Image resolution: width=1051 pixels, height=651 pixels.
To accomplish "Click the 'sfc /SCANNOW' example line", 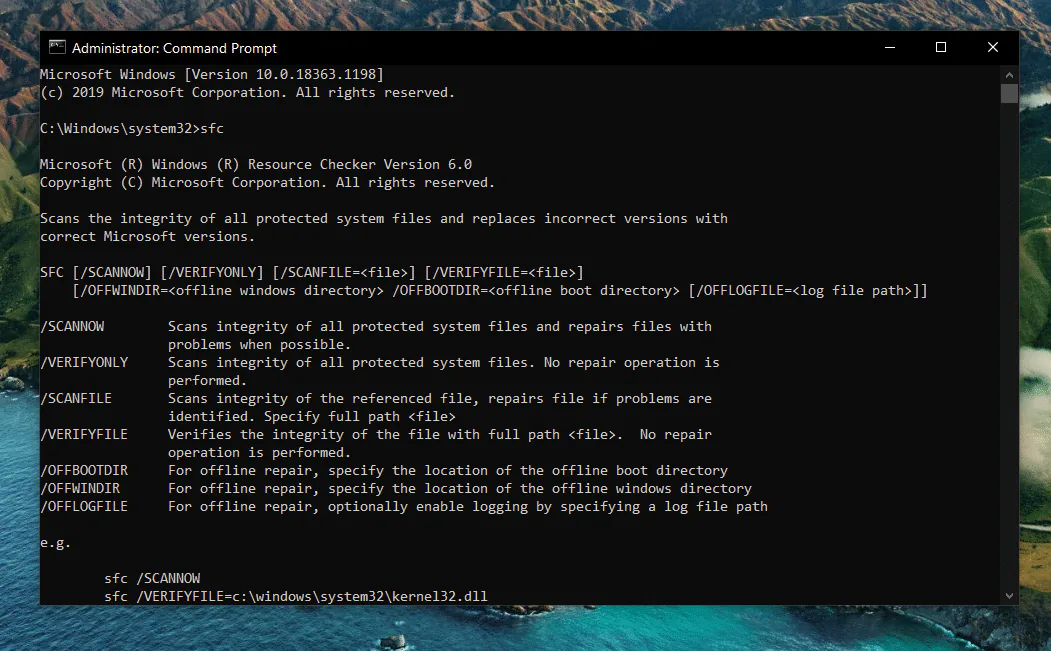I will (152, 579).
